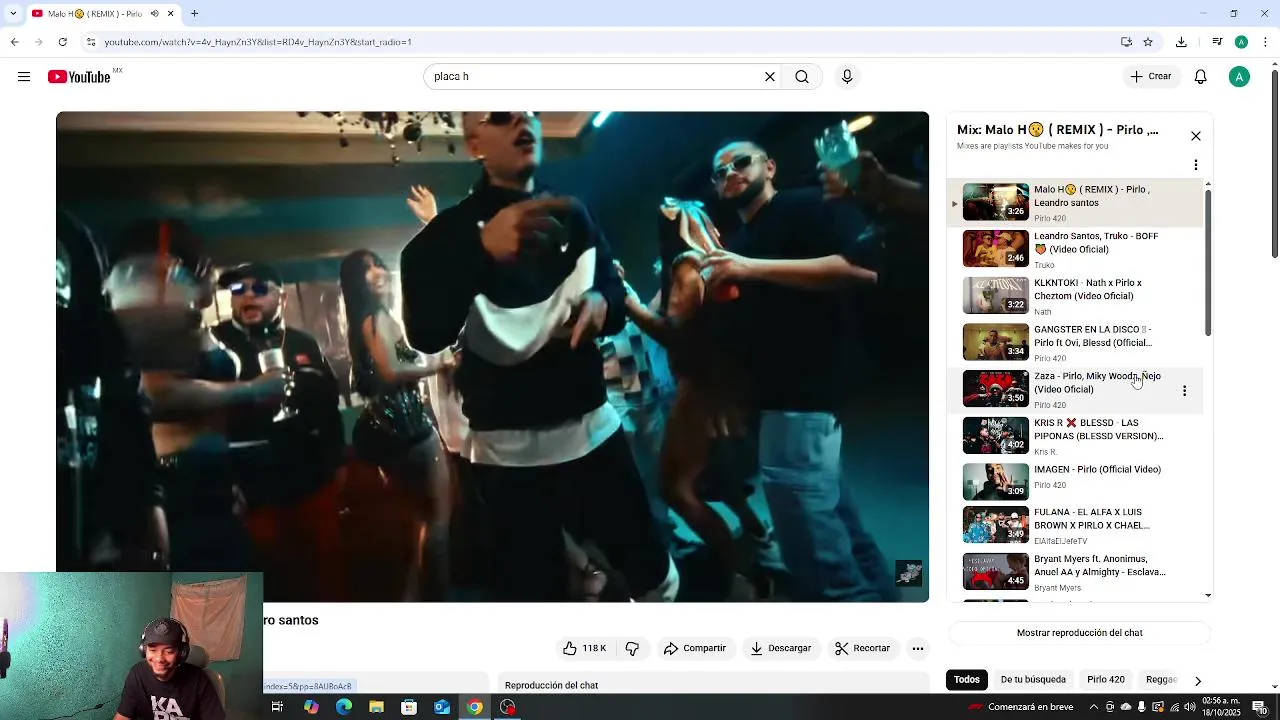Play Bryant Myers Esclava playlist item

(1075, 573)
